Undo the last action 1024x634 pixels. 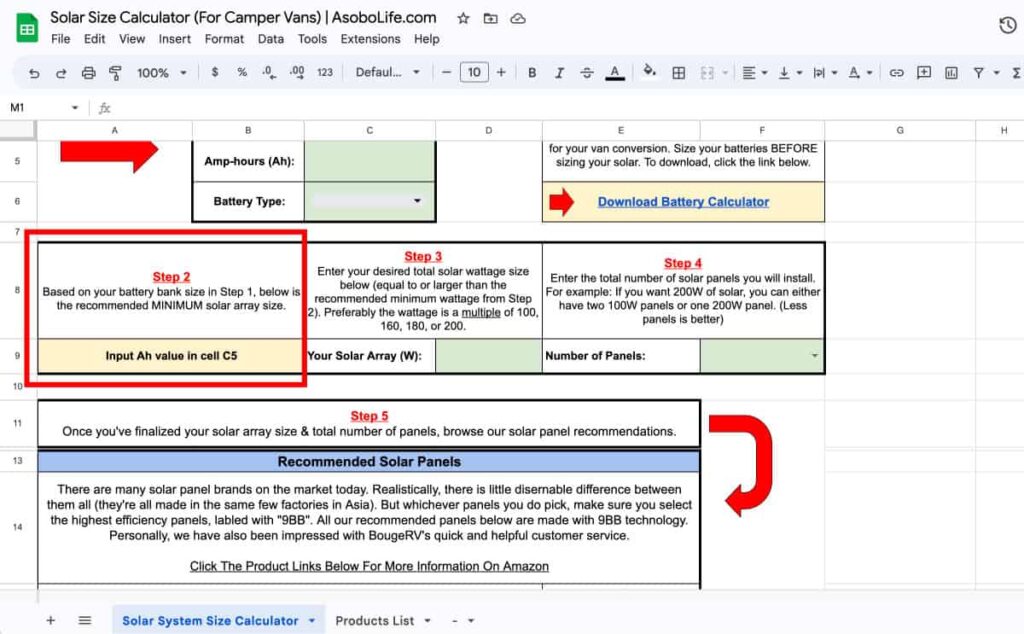(x=34, y=73)
